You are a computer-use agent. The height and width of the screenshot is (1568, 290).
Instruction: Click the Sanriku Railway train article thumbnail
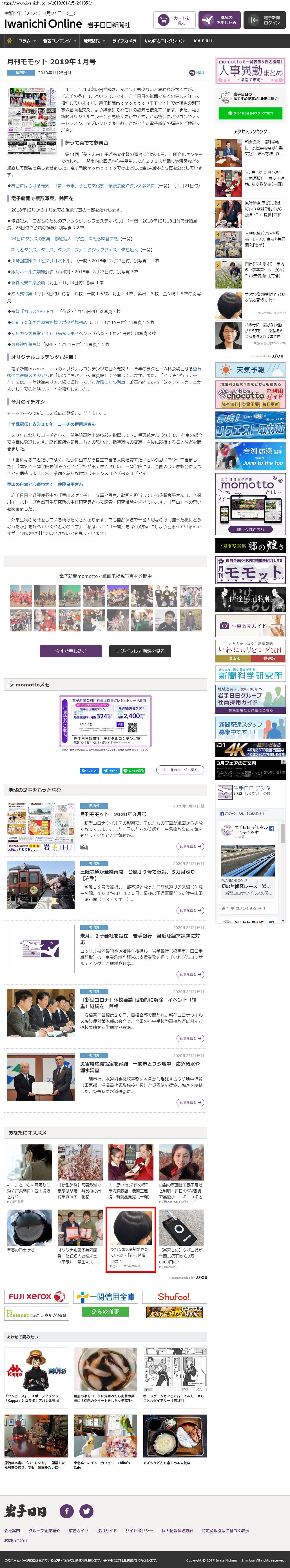coord(41,884)
